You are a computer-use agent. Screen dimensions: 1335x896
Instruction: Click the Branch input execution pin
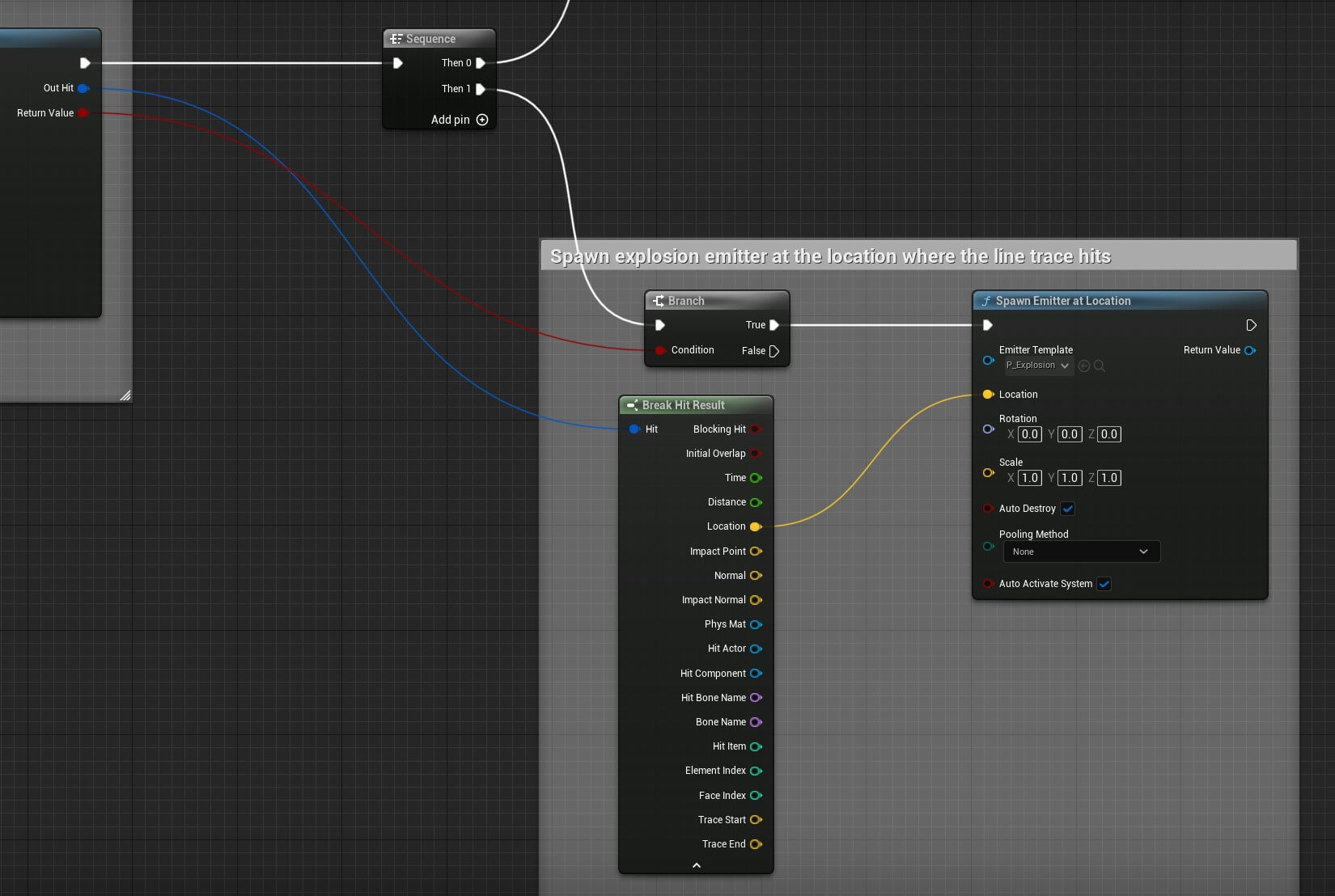point(660,325)
